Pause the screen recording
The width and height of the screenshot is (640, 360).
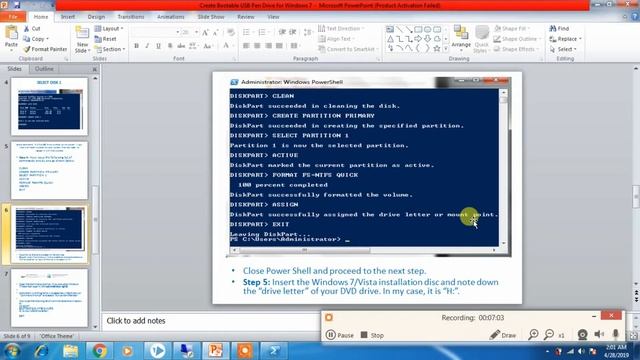point(340,335)
